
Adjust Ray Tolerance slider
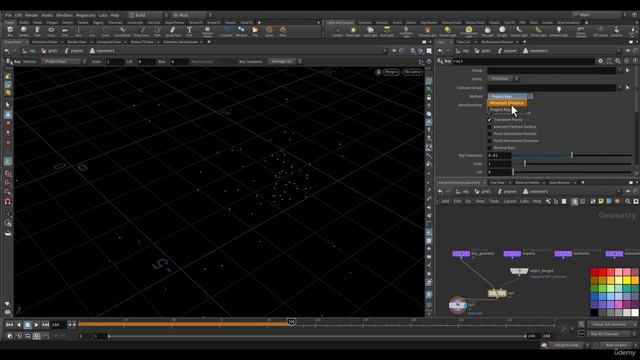point(571,155)
